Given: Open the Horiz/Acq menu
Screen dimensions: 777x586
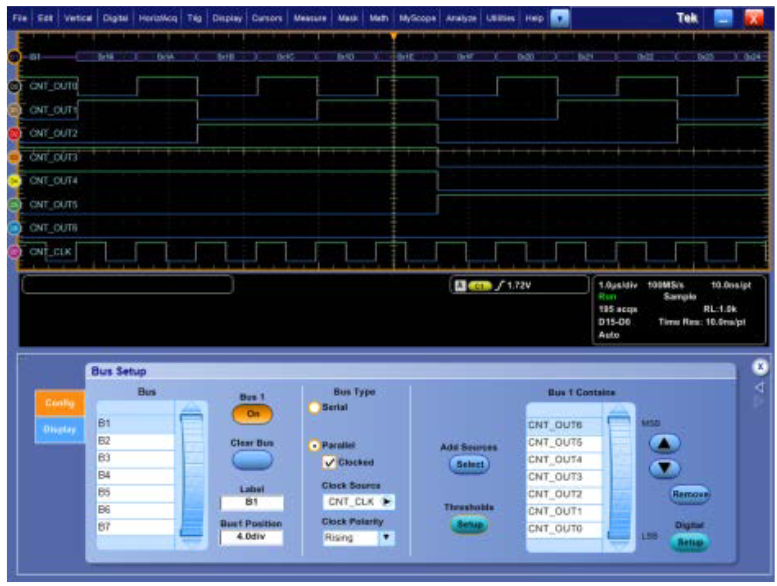Looking at the screenshot, I should coord(158,18).
